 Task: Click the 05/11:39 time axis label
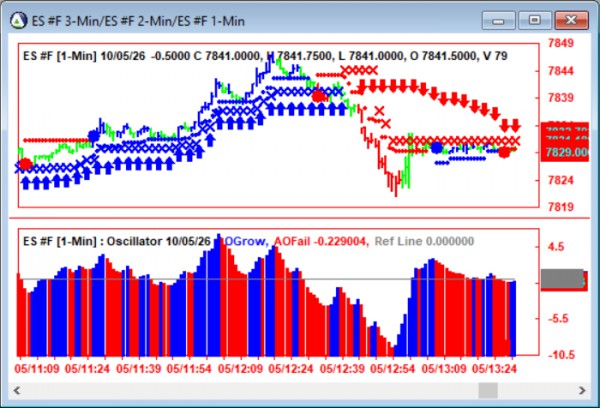139,369
